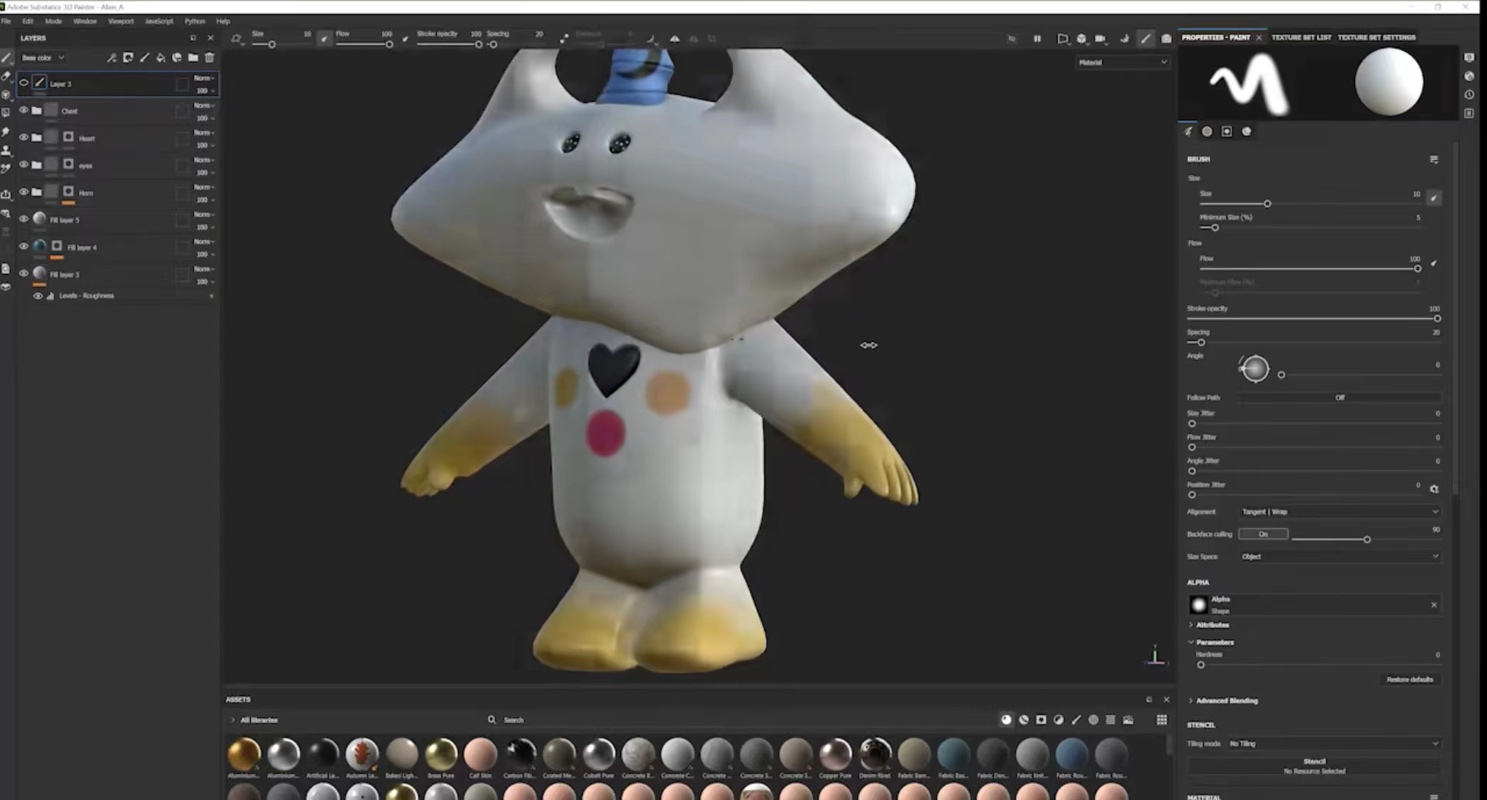Screen dimensions: 1487x800
Task: Add a new fill layer with bucket icon
Action: pyautogui.click(x=161, y=58)
